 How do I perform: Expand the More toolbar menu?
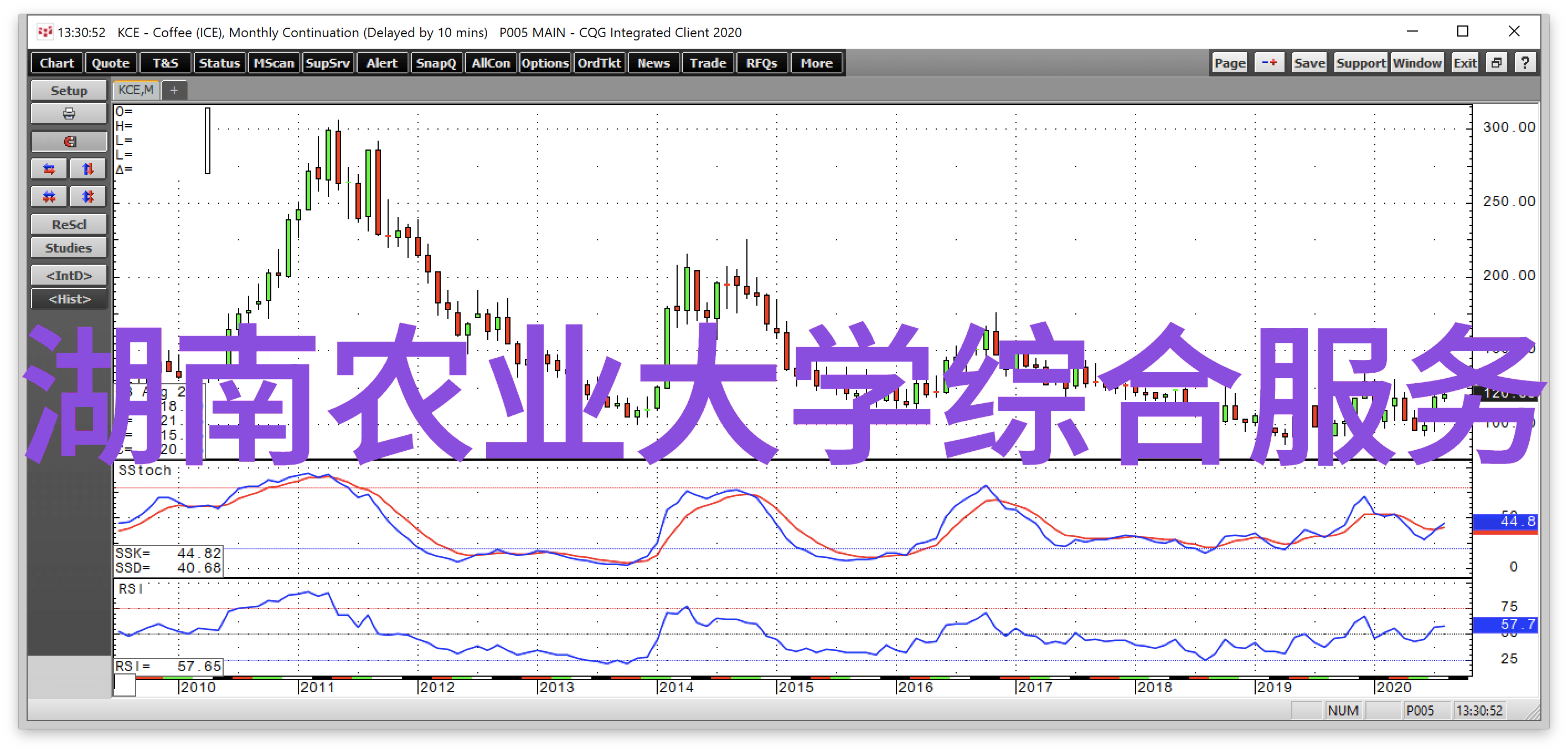click(x=816, y=63)
